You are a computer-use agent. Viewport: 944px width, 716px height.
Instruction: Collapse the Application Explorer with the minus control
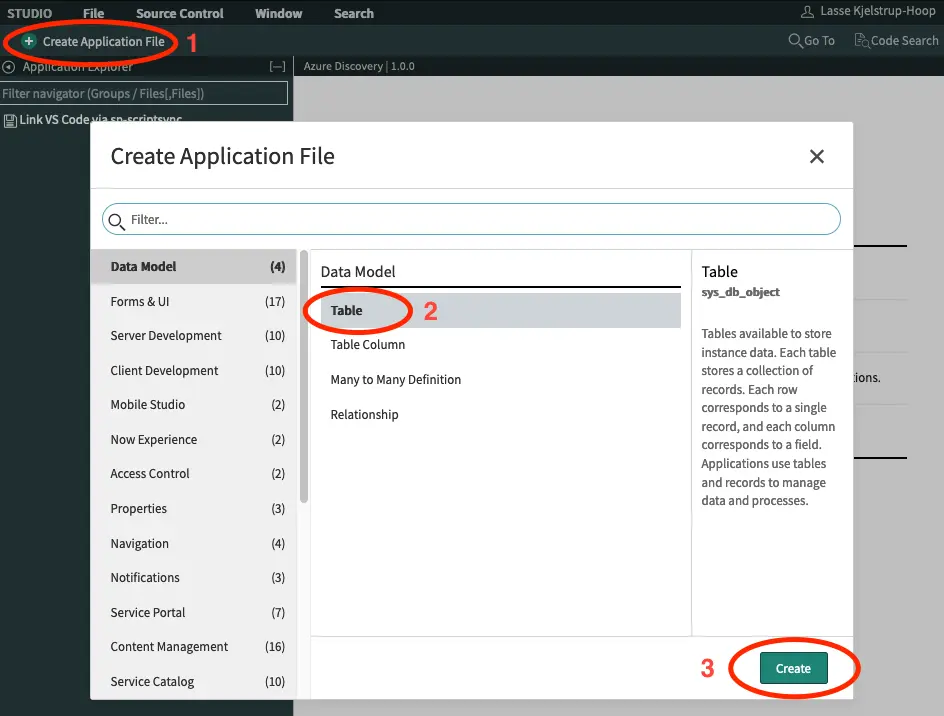coord(277,67)
